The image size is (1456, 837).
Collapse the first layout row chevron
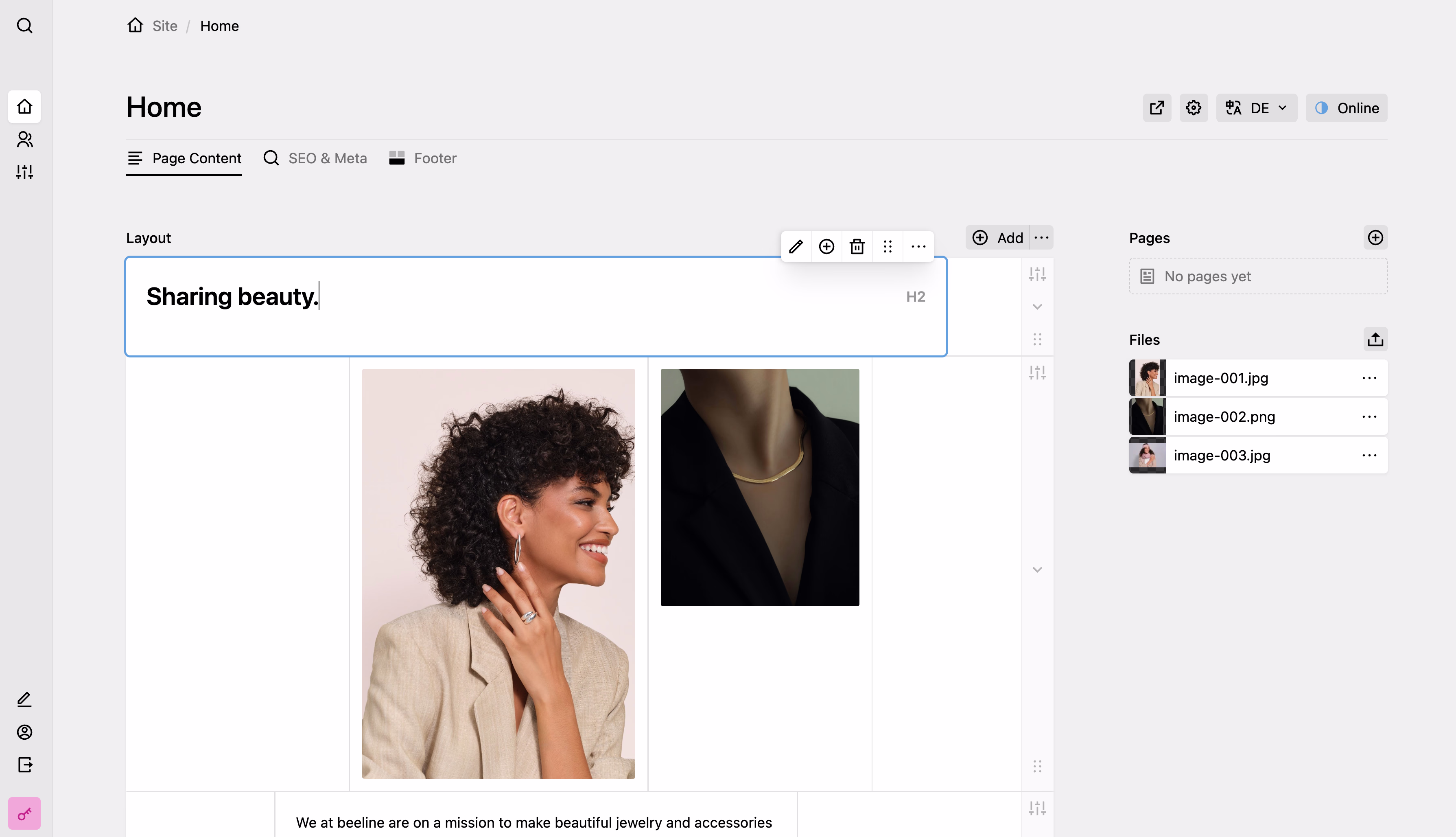tap(1037, 307)
